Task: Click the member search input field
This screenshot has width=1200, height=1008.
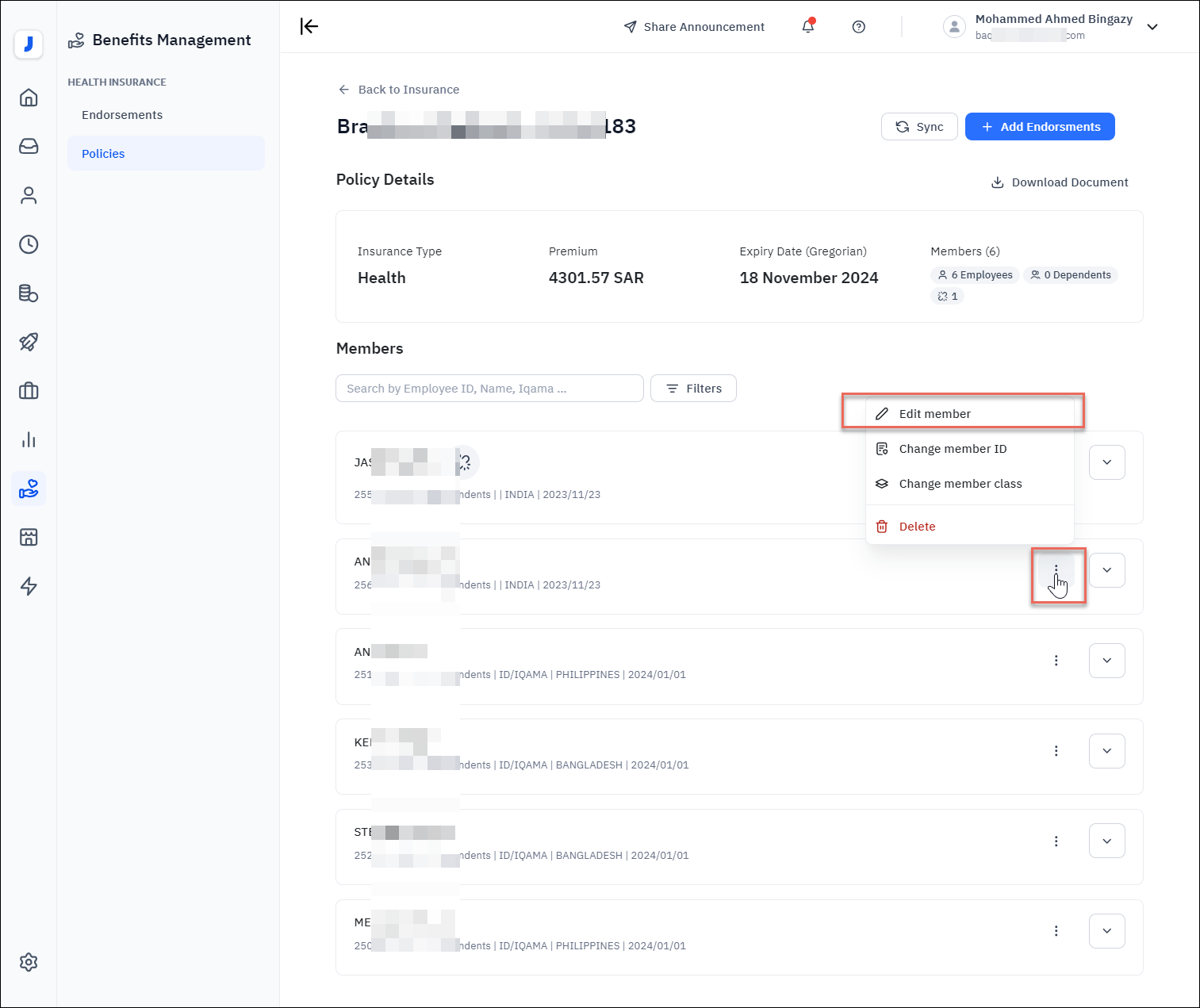Action: pos(489,389)
